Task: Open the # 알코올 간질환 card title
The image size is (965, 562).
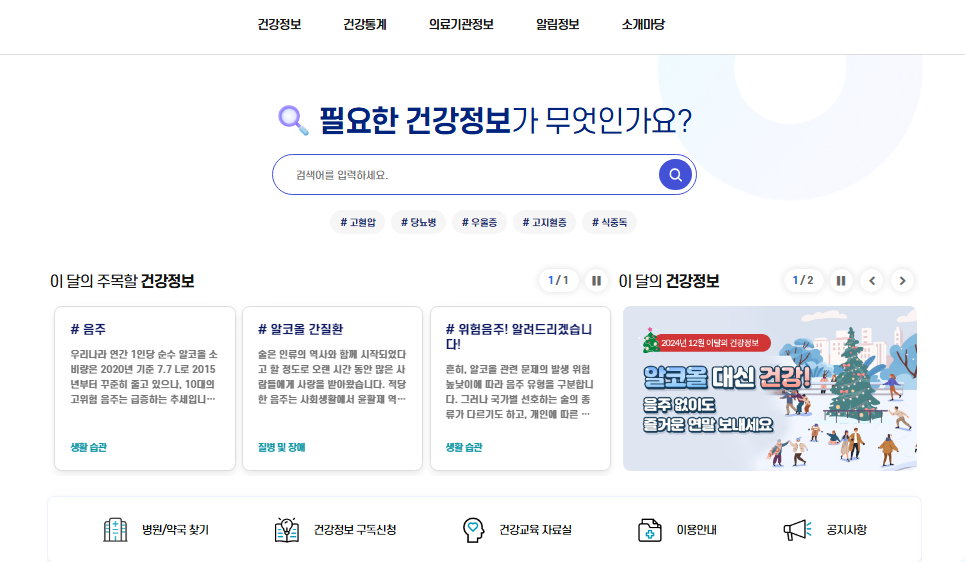Action: pyautogui.click(x=300, y=329)
